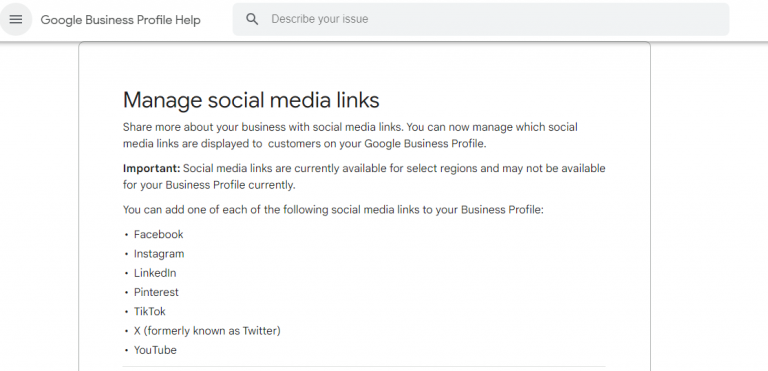Click the sentence "You can add one of each"
The image size is (768, 371).
(333, 210)
